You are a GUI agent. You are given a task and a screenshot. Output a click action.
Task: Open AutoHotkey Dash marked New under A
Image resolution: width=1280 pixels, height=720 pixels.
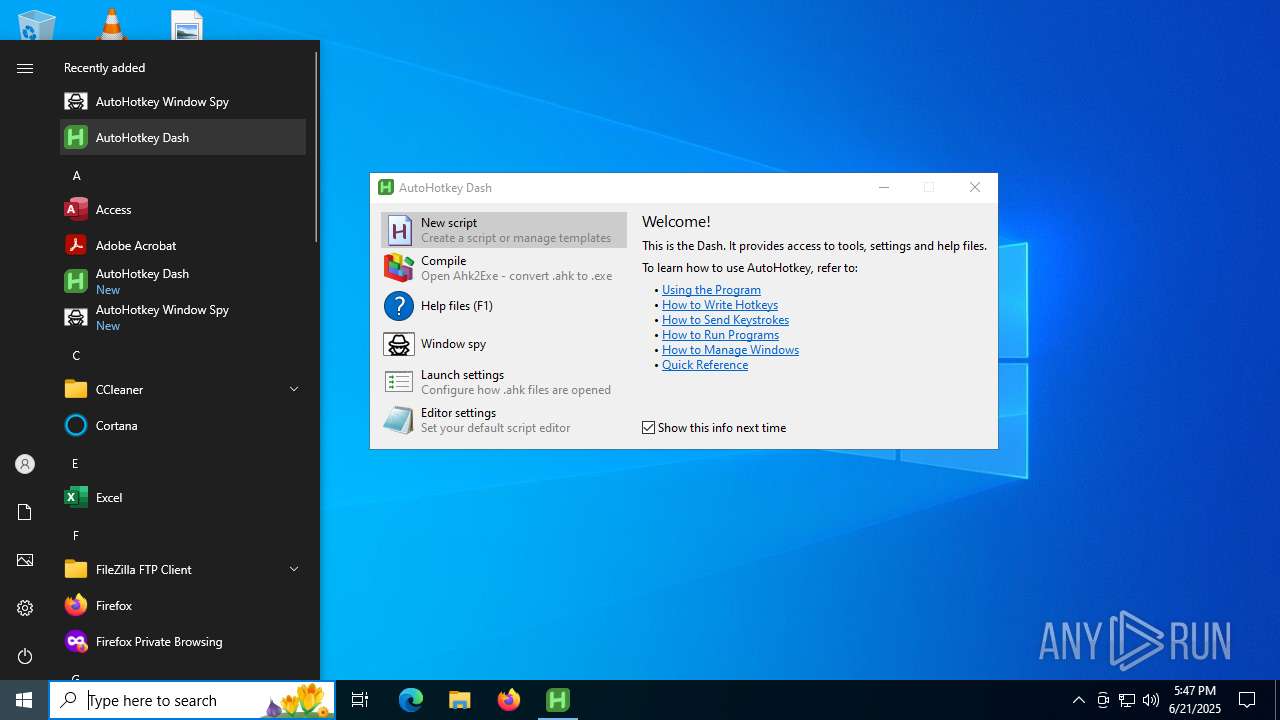tap(183, 281)
